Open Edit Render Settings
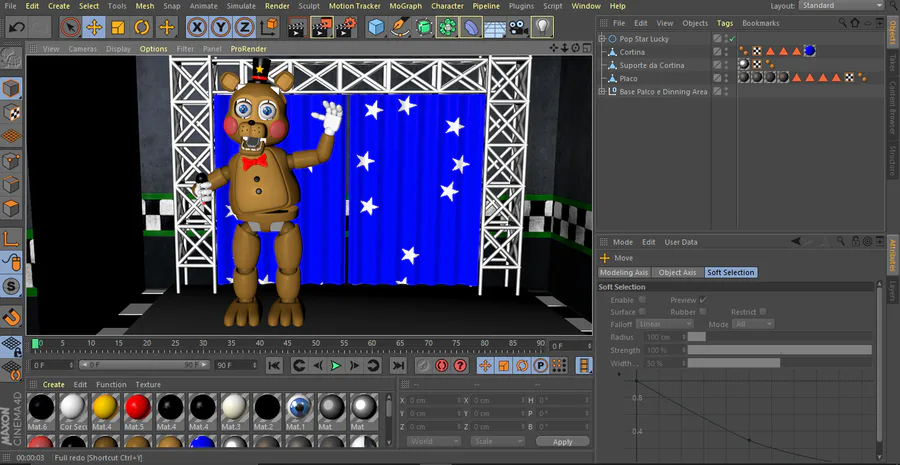 346,27
